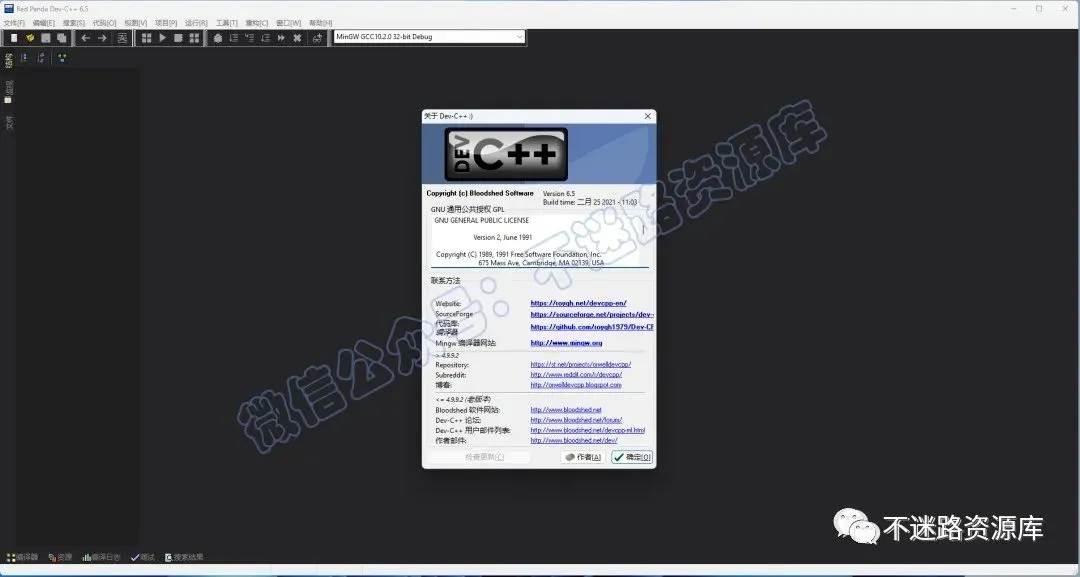This screenshot has height=577, width=1080.
Task: Click the Step Into debug icon
Action: click(x=249, y=38)
